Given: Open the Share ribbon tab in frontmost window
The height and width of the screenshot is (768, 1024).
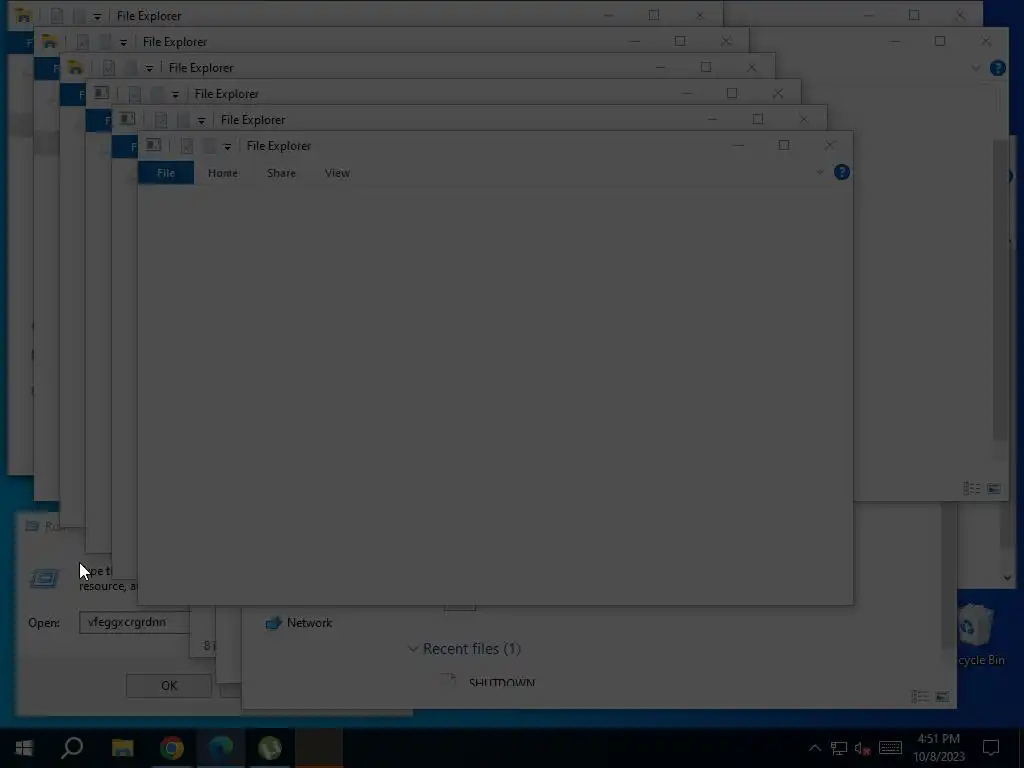Looking at the screenshot, I should (x=281, y=173).
